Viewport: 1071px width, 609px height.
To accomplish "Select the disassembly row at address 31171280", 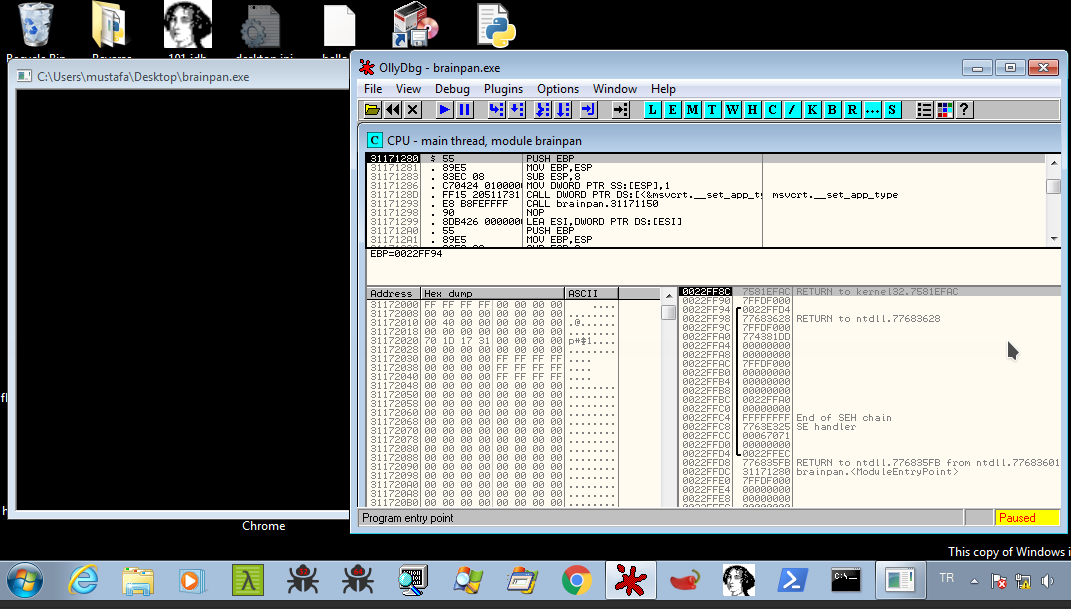I will point(706,158).
